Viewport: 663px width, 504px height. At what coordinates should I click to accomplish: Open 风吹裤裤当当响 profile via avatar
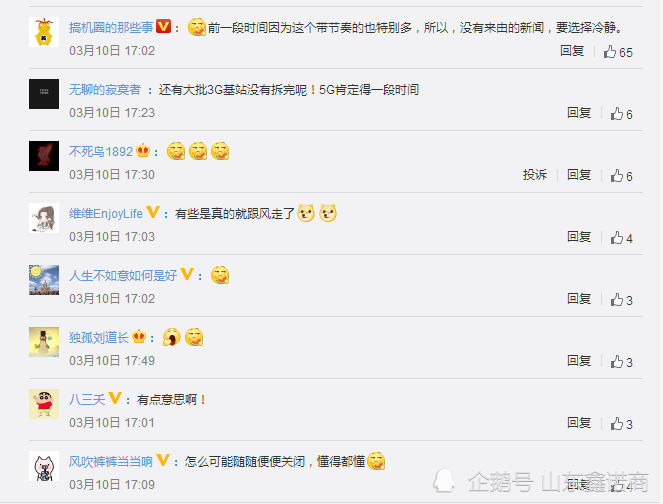(x=44, y=466)
